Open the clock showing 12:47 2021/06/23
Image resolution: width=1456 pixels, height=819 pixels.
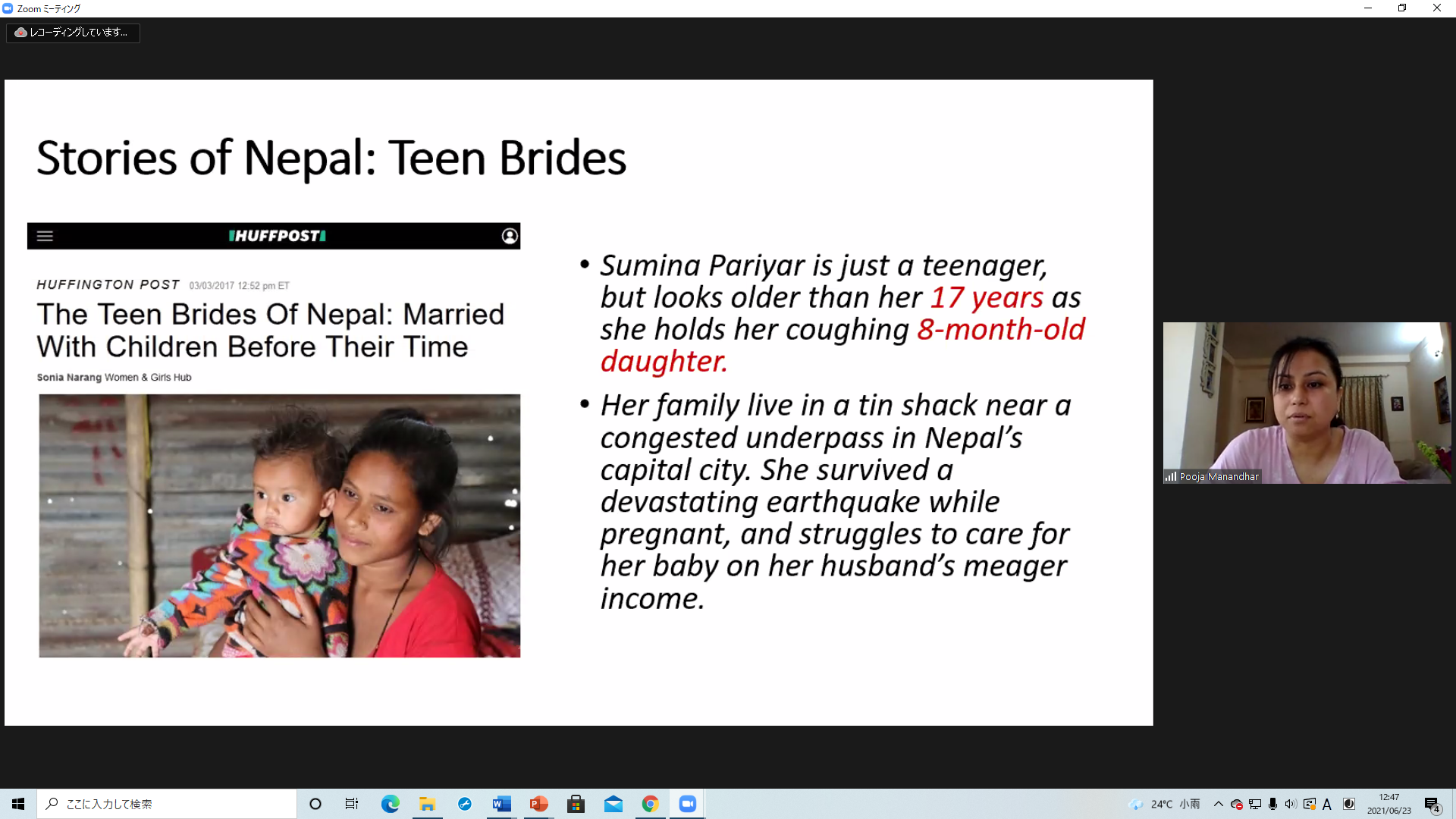1389,804
